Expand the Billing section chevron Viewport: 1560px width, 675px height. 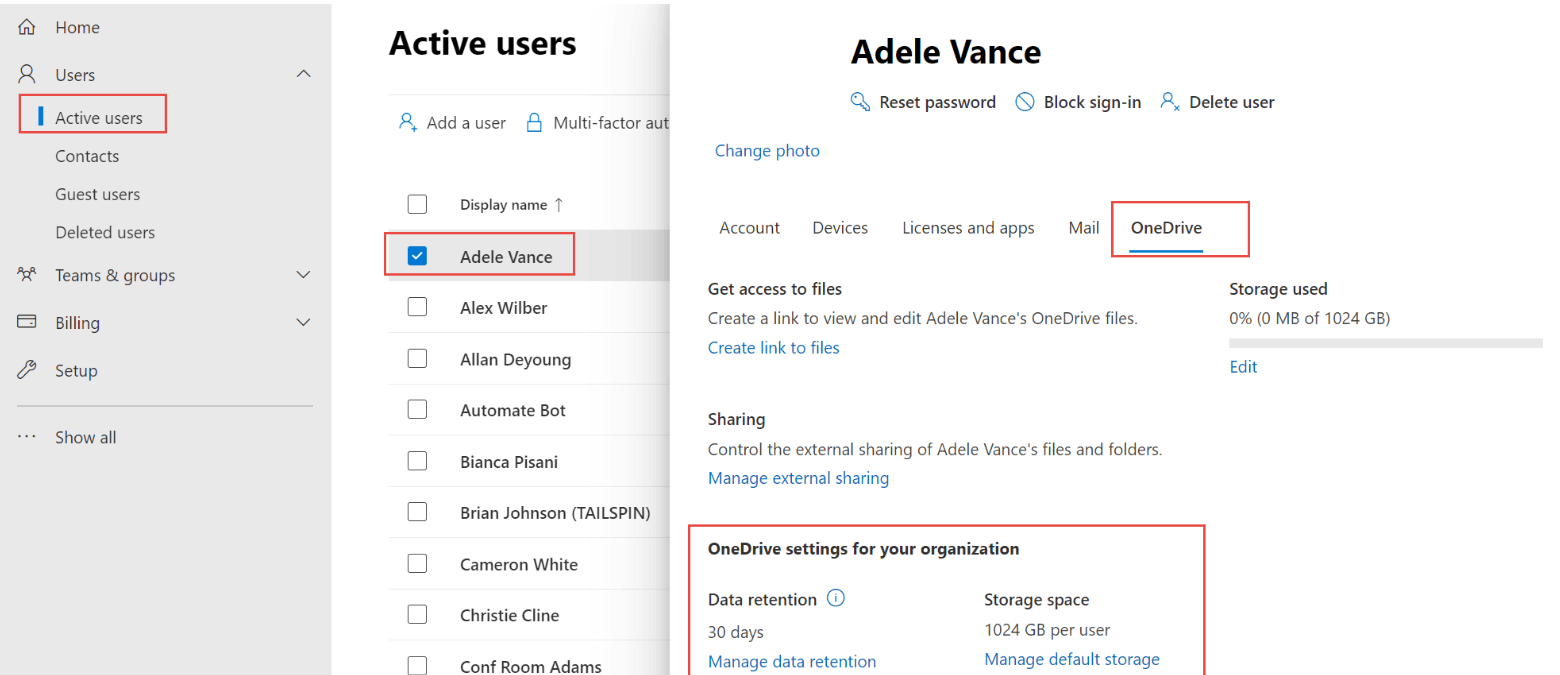tap(304, 322)
